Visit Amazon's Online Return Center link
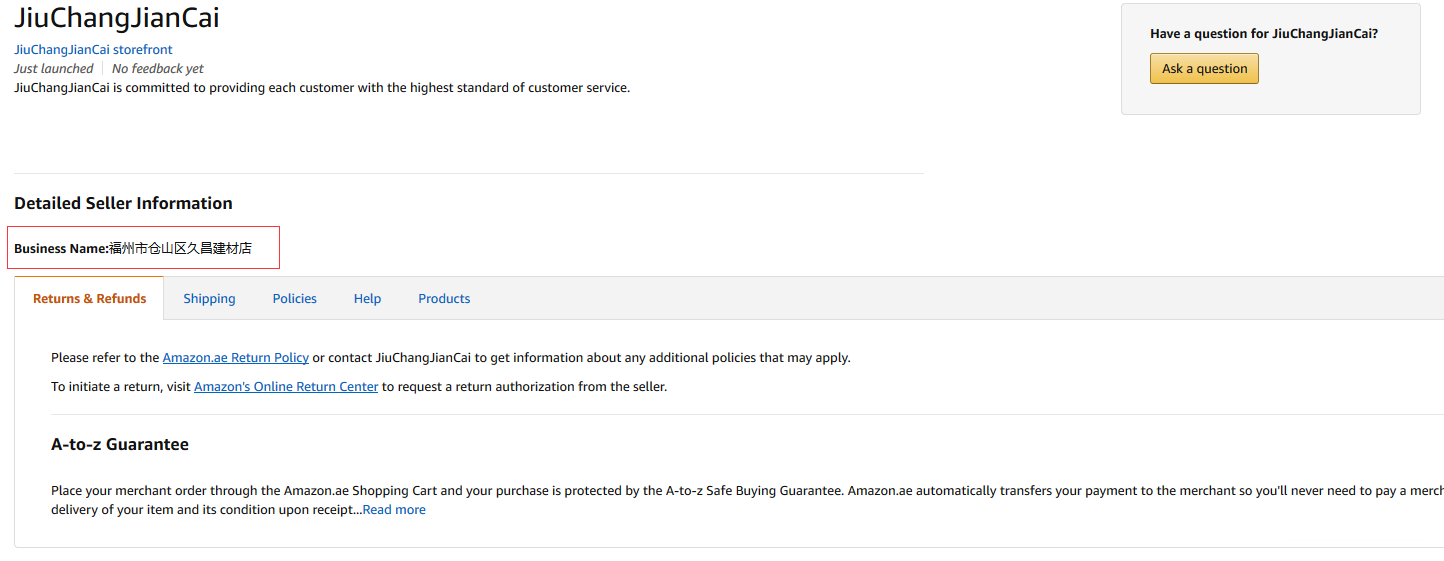The width and height of the screenshot is (1444, 561). pyautogui.click(x=286, y=386)
